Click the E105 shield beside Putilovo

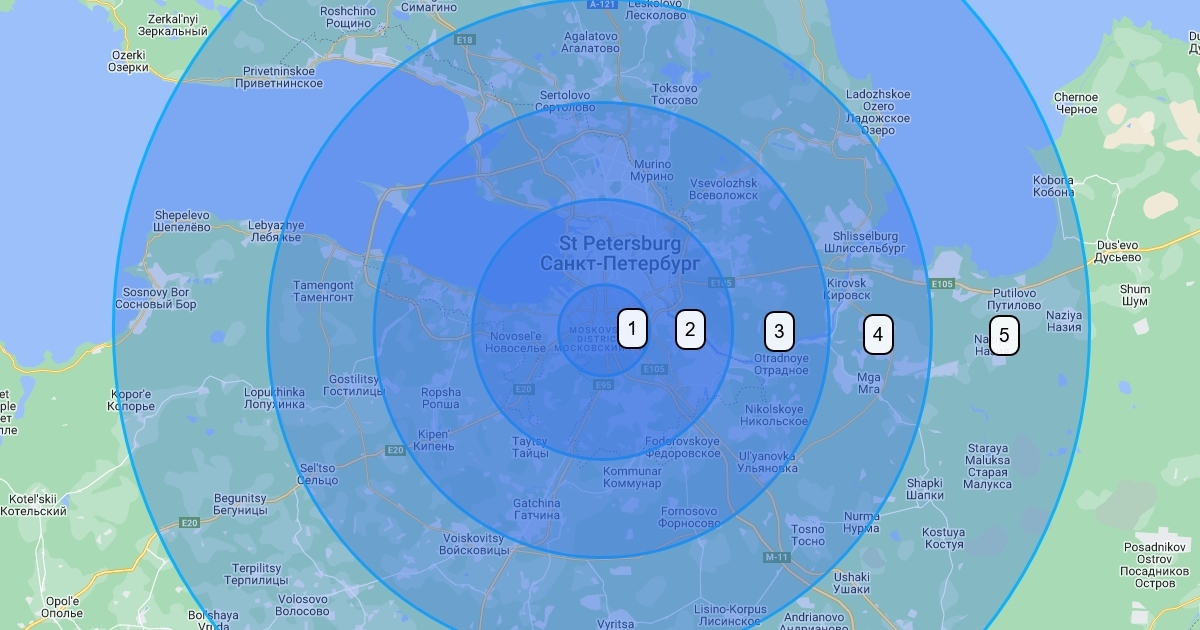click(x=942, y=284)
